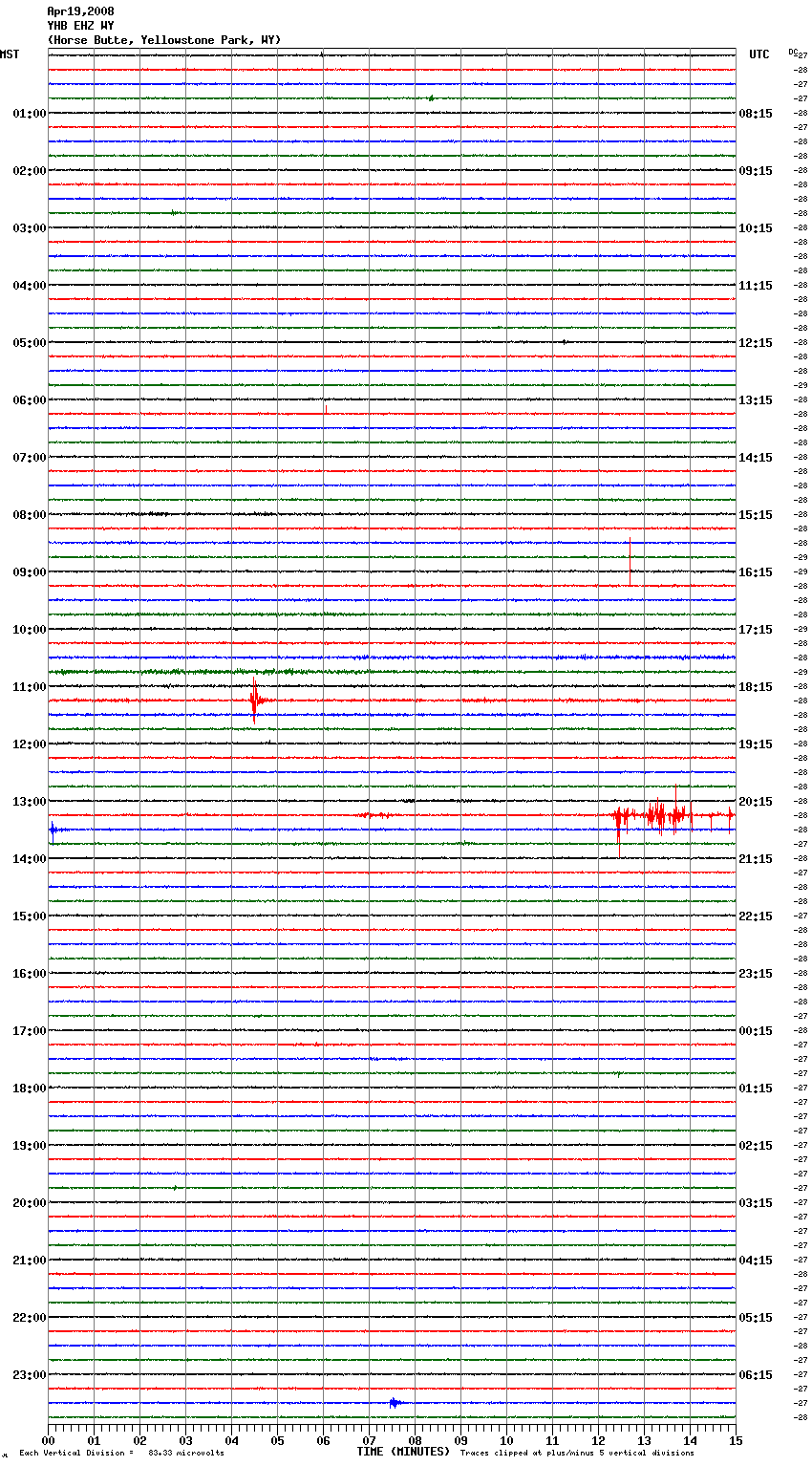Click the Apr19,2008 date header
The width and height of the screenshot is (812, 1466).
(80, 11)
